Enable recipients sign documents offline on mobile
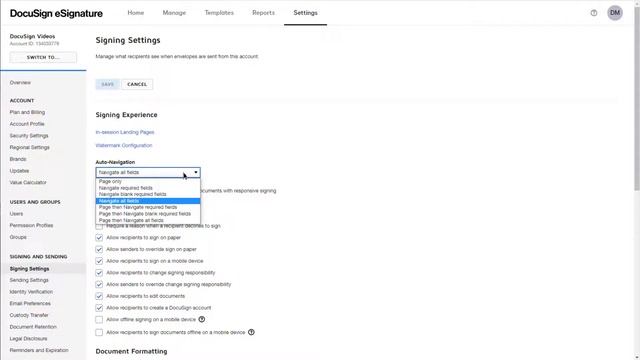The image size is (640, 360). click(99, 332)
